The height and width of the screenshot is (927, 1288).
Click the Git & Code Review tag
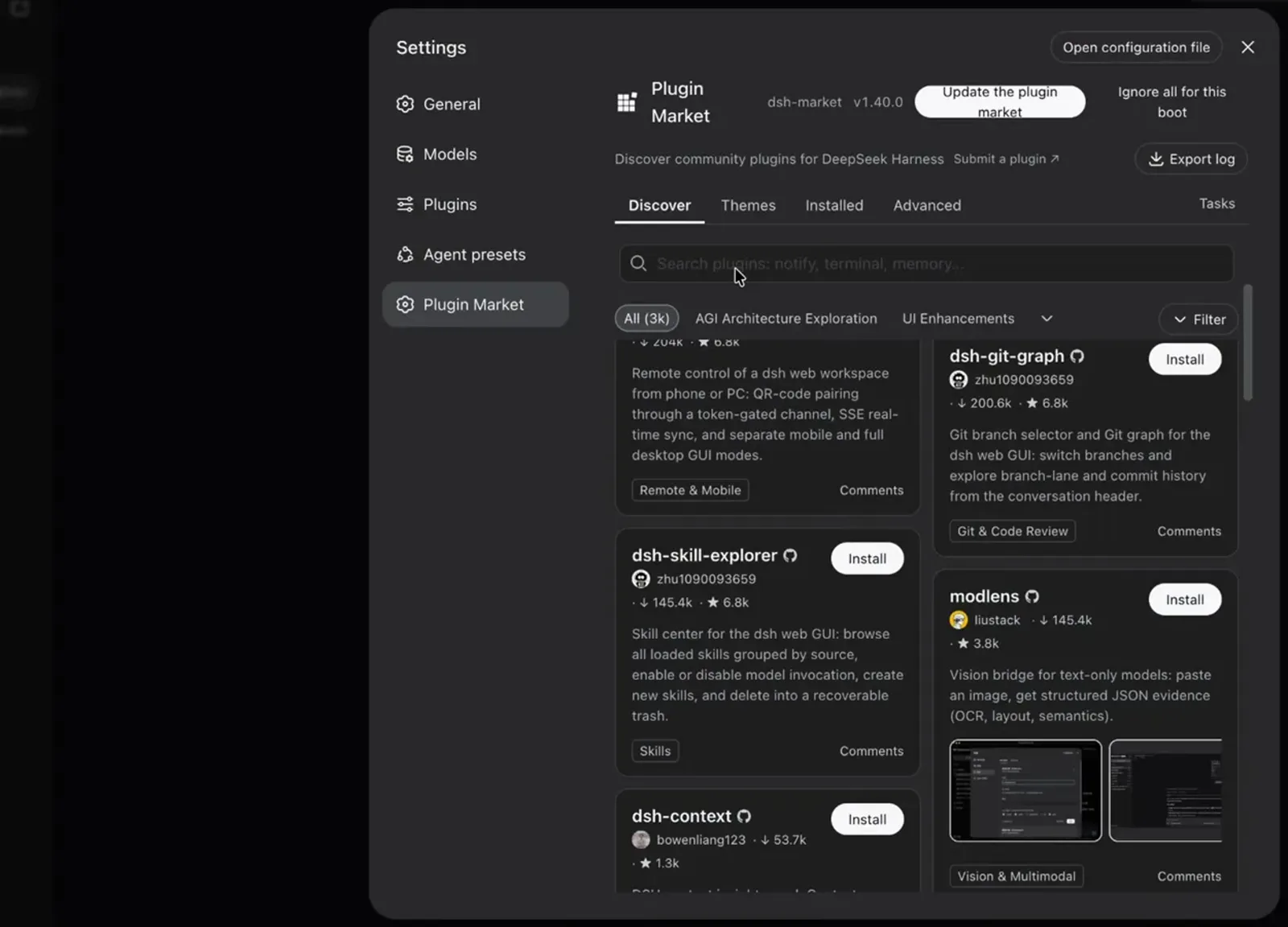[x=1013, y=531]
